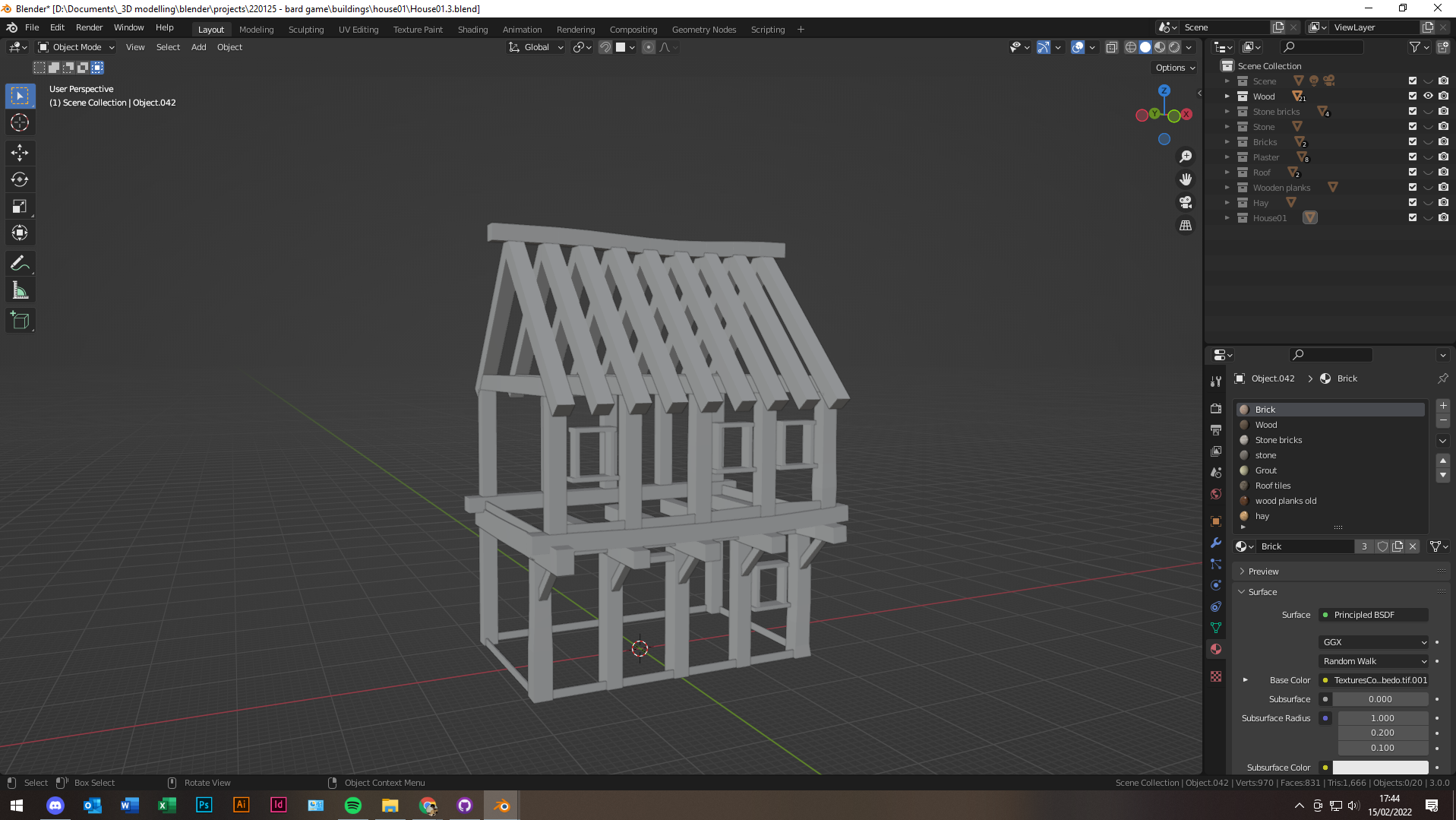Open the Modifiers wrench properties tab
Image resolution: width=1456 pixels, height=820 pixels.
pyautogui.click(x=1216, y=543)
